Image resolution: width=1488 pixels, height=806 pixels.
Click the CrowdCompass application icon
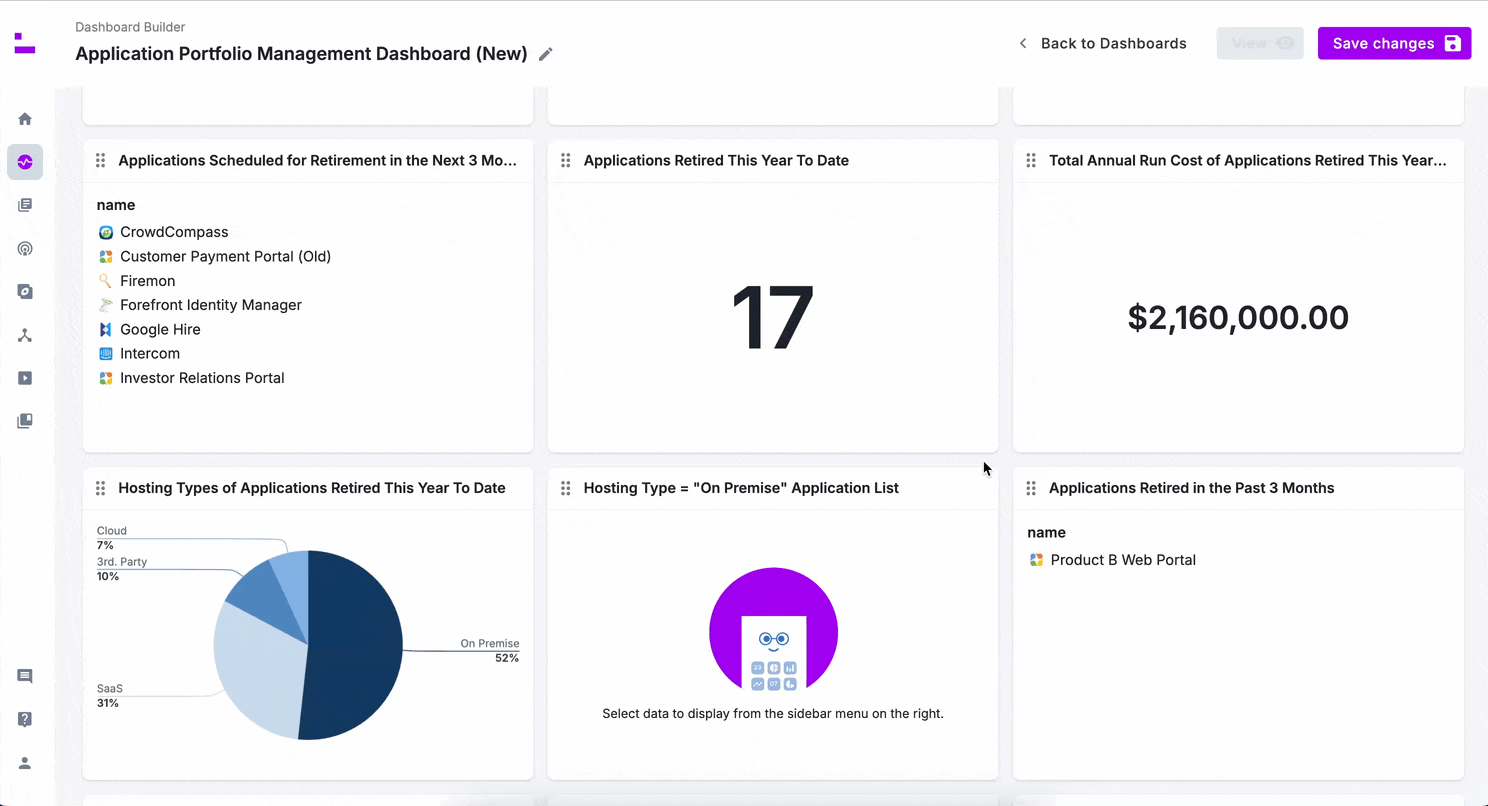tap(106, 232)
